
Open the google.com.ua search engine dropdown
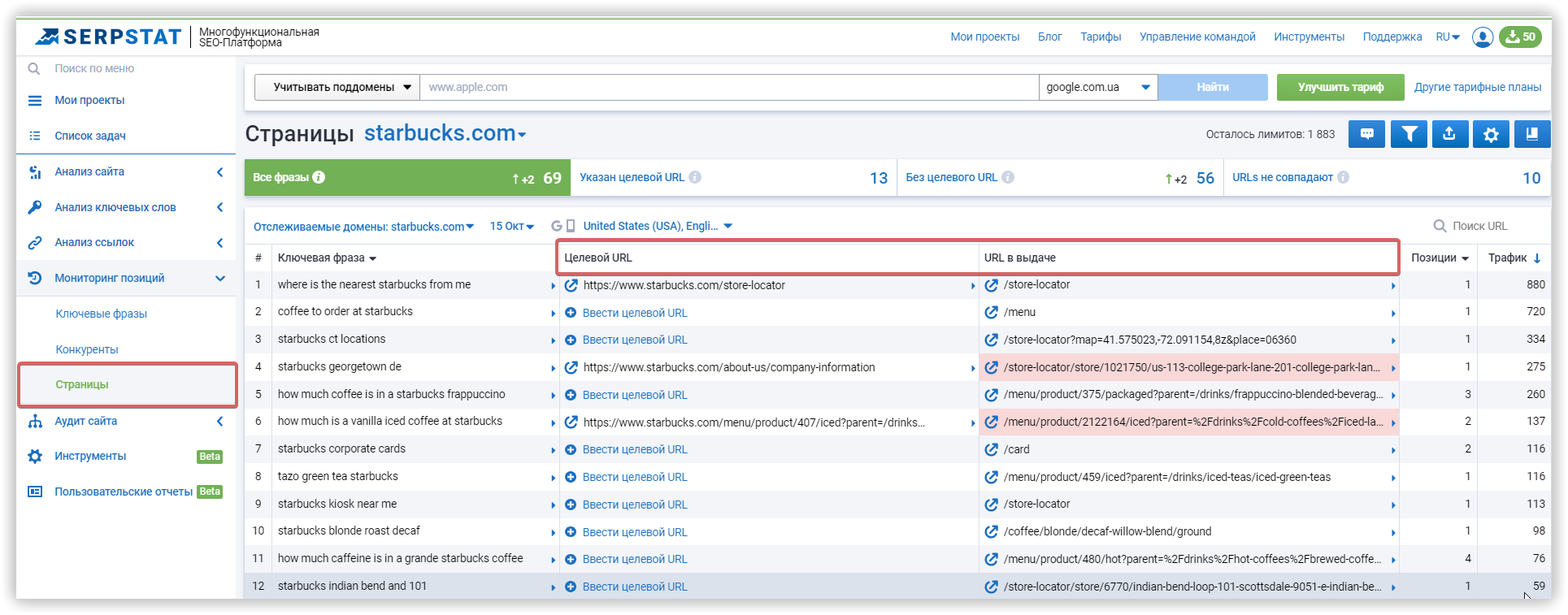1098,87
